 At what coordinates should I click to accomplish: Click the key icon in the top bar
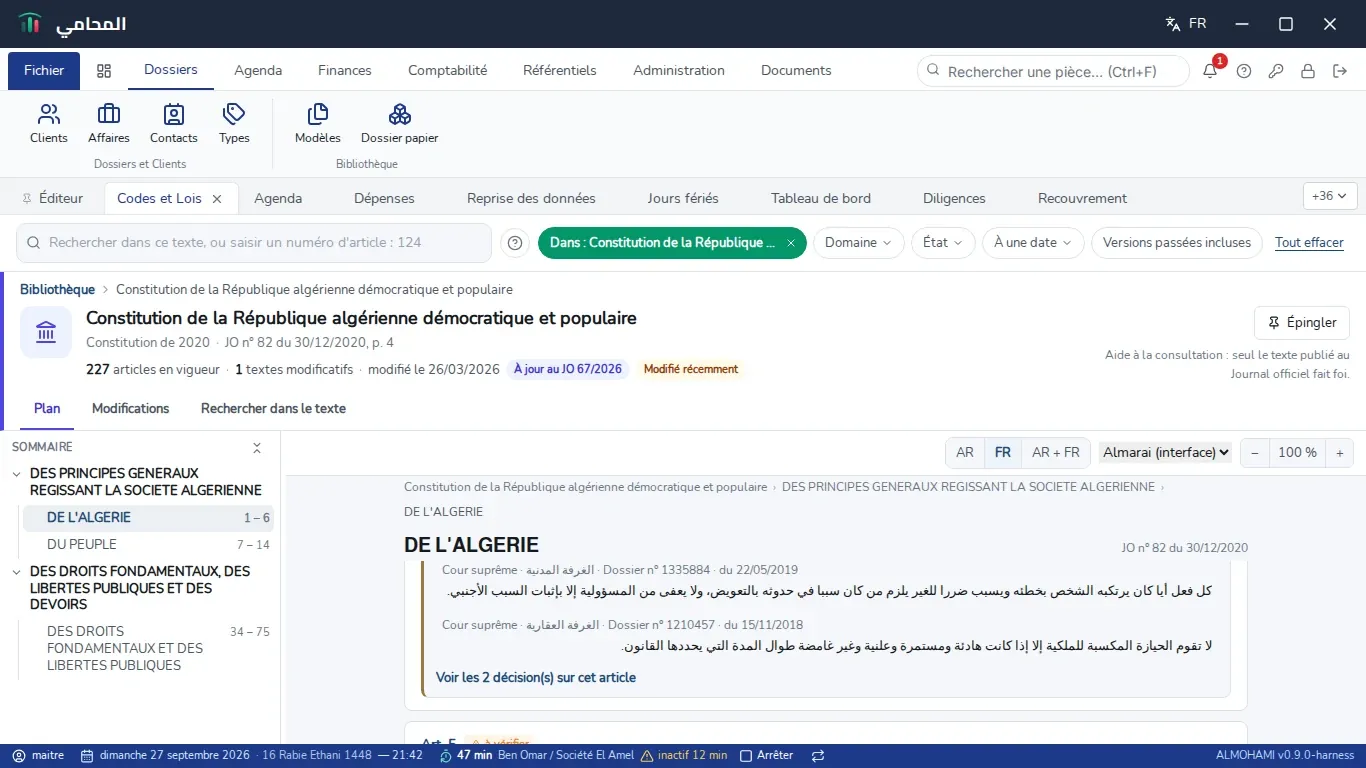pos(1276,71)
